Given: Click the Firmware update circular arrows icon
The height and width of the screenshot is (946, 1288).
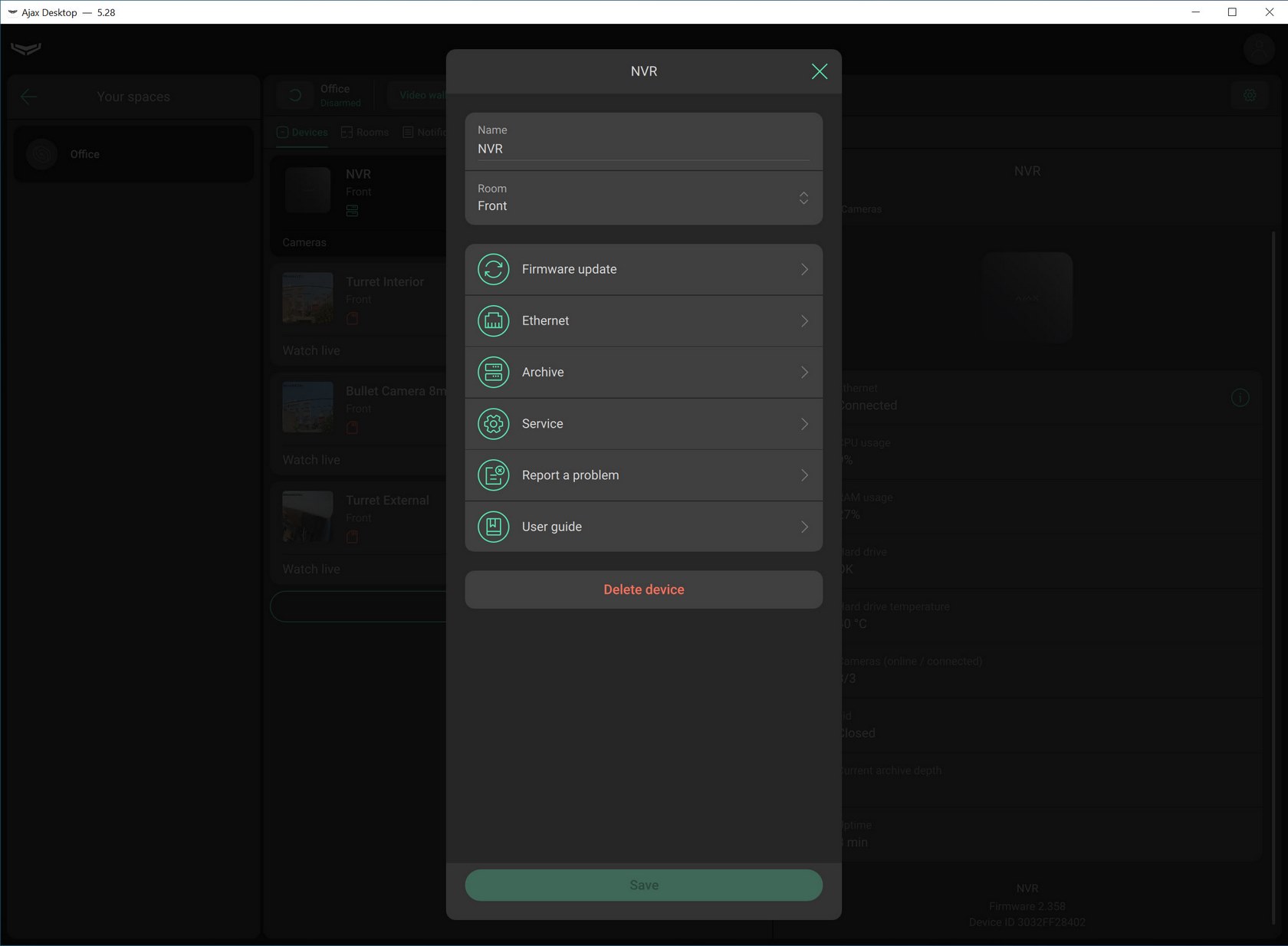Looking at the screenshot, I should pos(493,269).
